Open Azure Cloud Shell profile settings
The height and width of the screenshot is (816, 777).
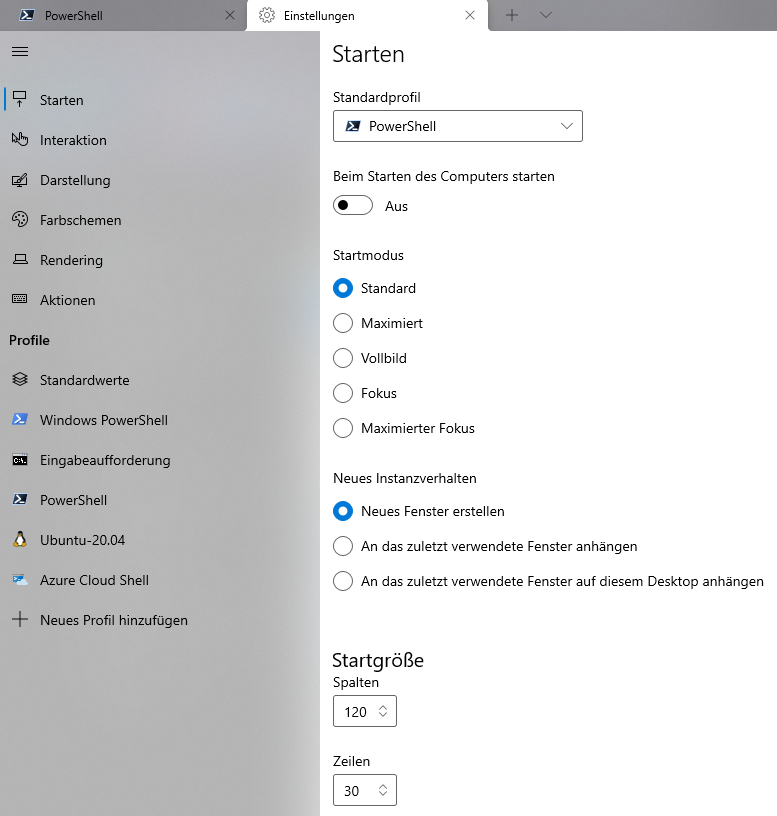[160, 580]
